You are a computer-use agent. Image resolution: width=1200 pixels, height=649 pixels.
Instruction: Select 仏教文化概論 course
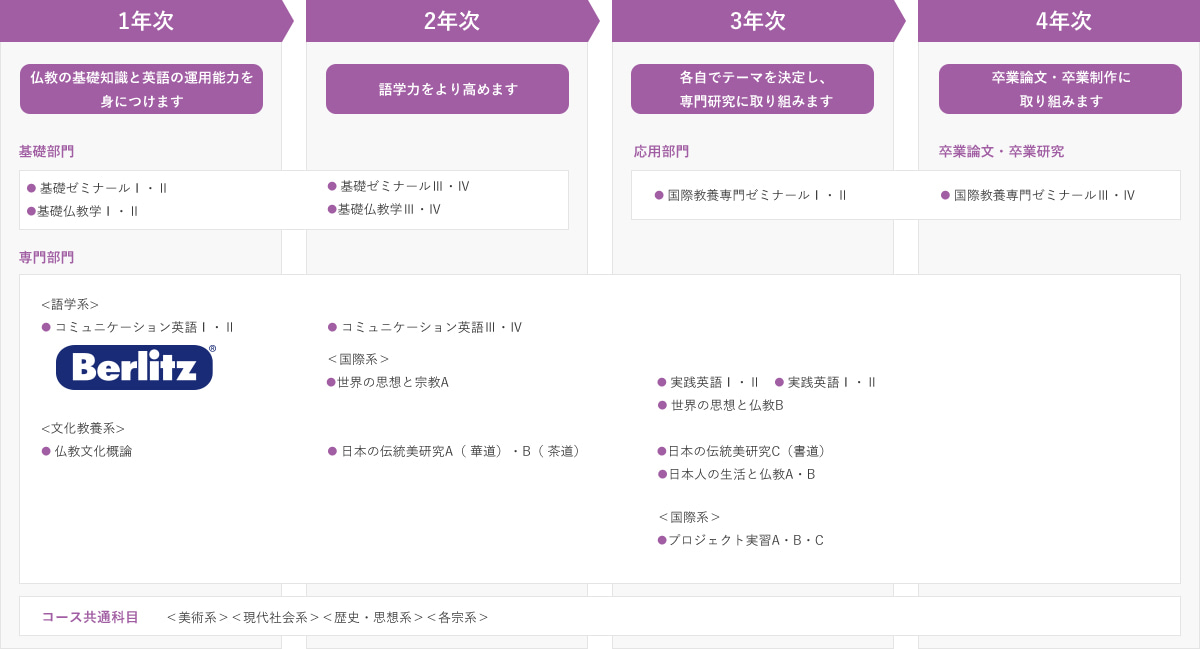93,451
